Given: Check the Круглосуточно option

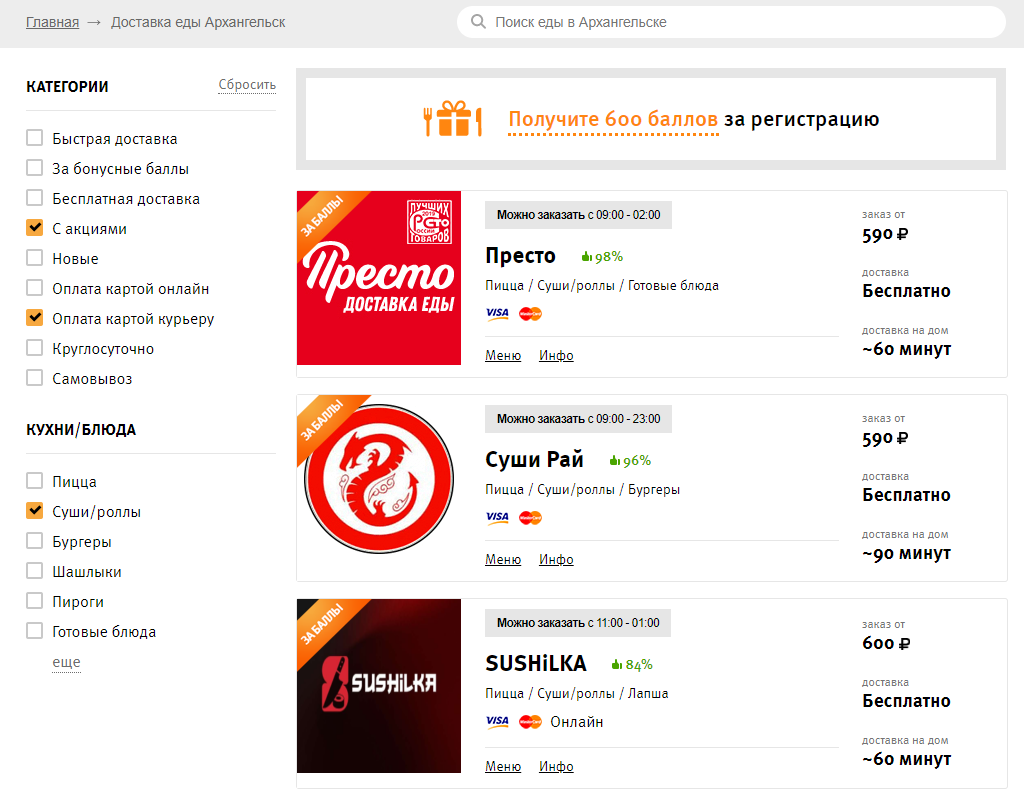Looking at the screenshot, I should [35, 348].
